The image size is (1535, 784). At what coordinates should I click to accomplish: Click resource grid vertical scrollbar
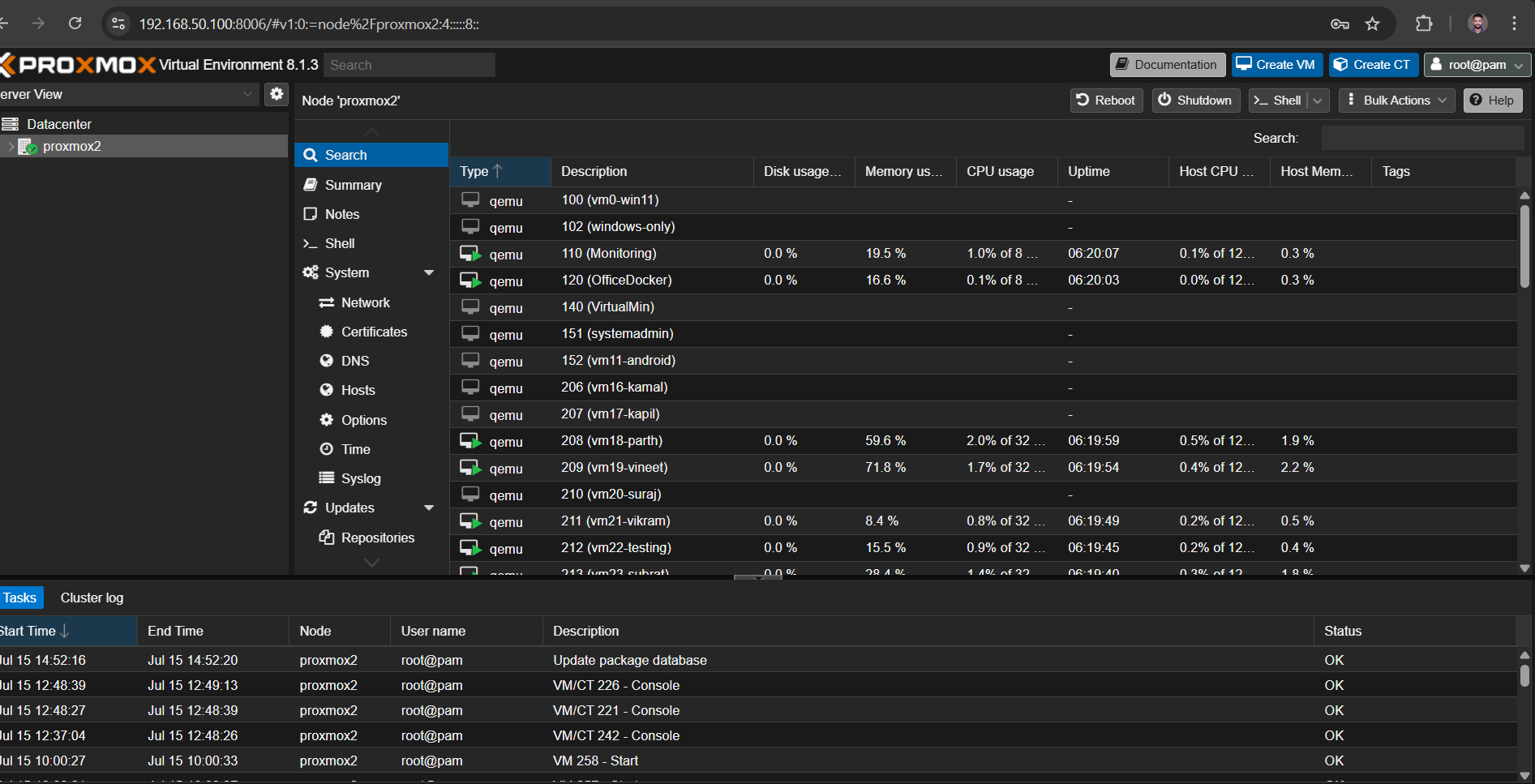[x=1524, y=247]
